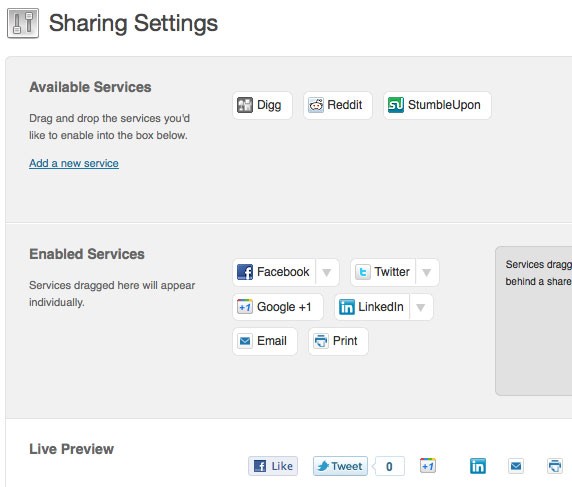Expand the Twitter options dropdown arrow
This screenshot has width=572, height=487.
pos(427,273)
